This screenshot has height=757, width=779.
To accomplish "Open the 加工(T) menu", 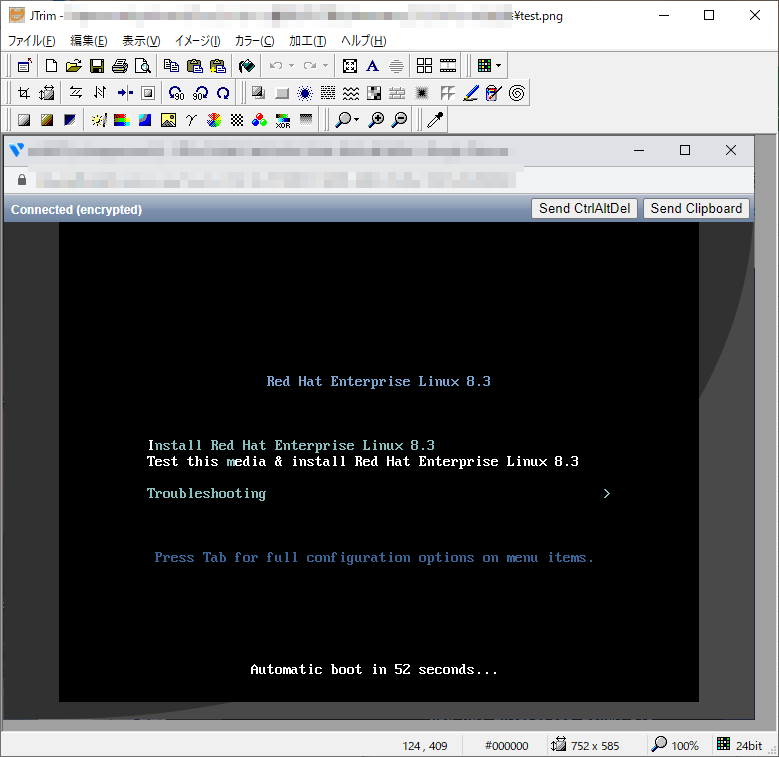I will coord(308,41).
